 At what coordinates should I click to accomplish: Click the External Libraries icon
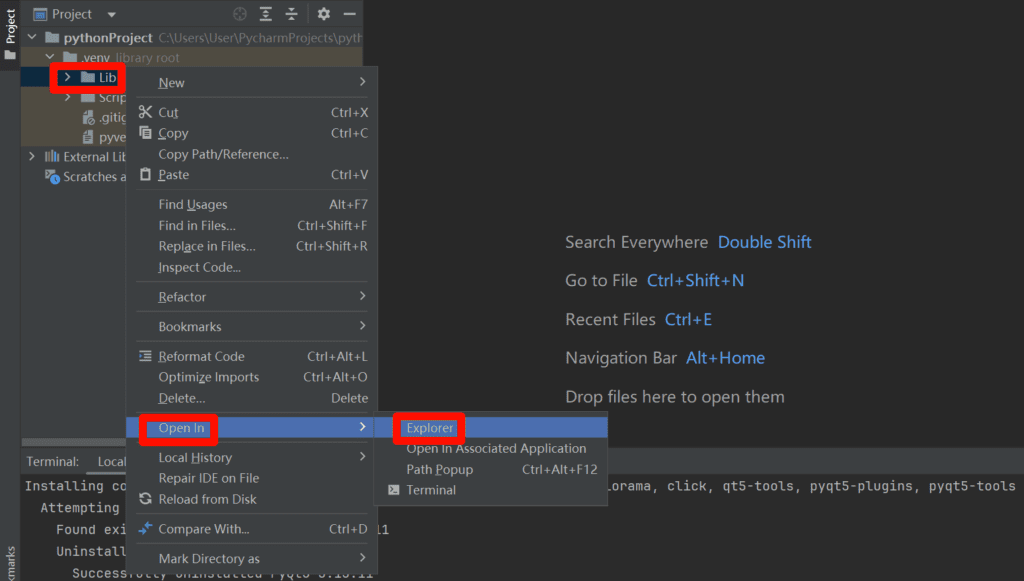coord(52,157)
